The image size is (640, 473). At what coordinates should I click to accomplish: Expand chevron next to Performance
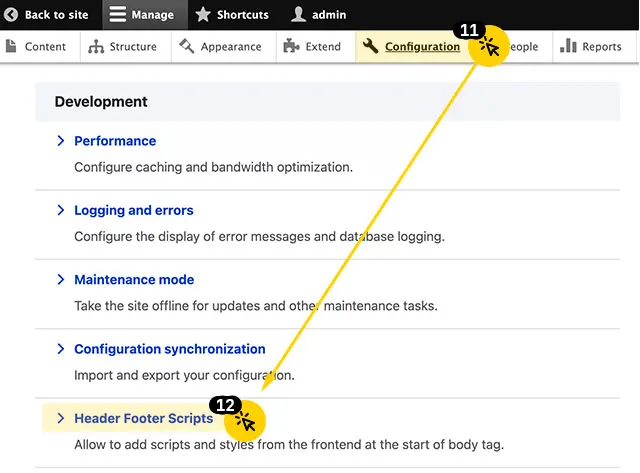pos(61,141)
